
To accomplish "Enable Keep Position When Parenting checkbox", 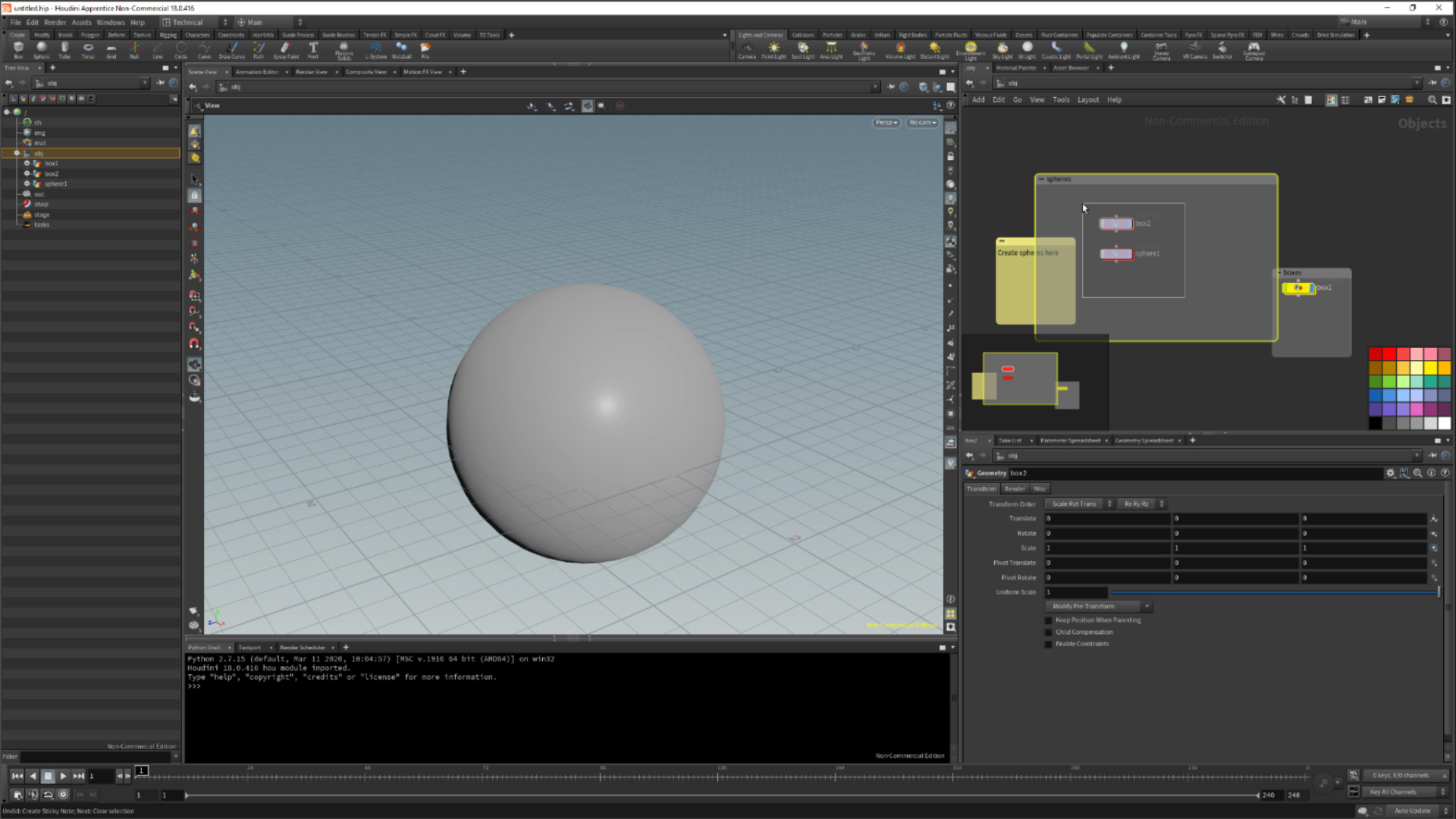I will point(1049,620).
